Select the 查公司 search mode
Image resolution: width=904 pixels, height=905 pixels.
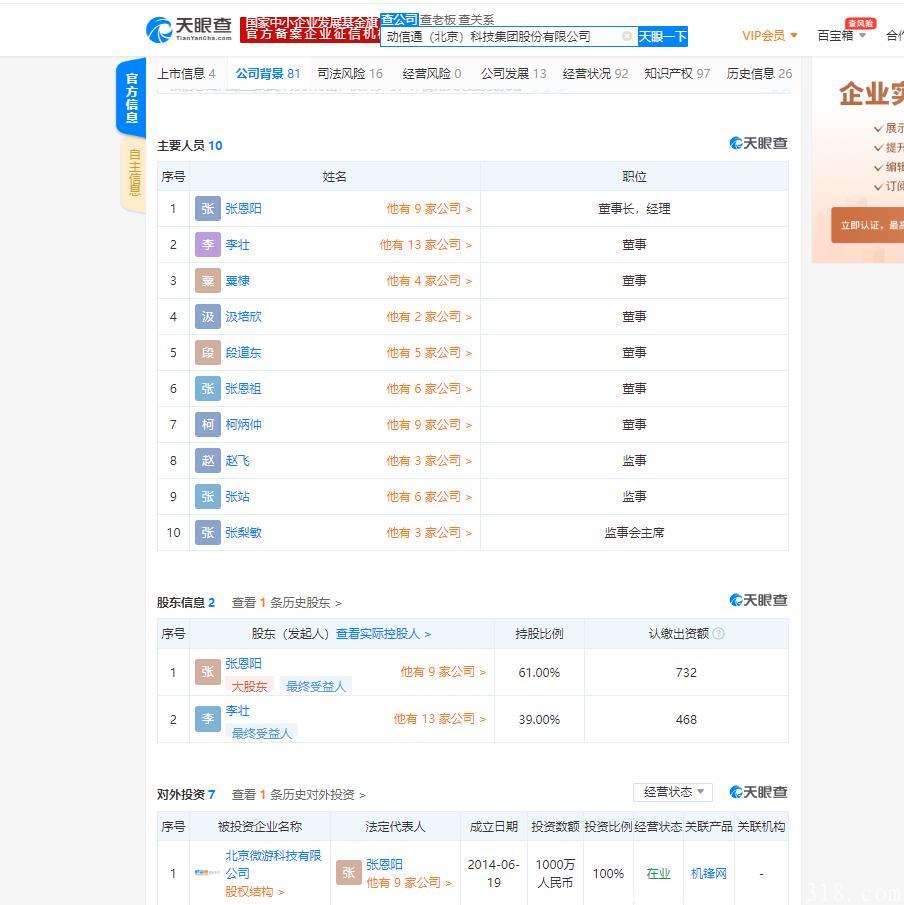399,20
